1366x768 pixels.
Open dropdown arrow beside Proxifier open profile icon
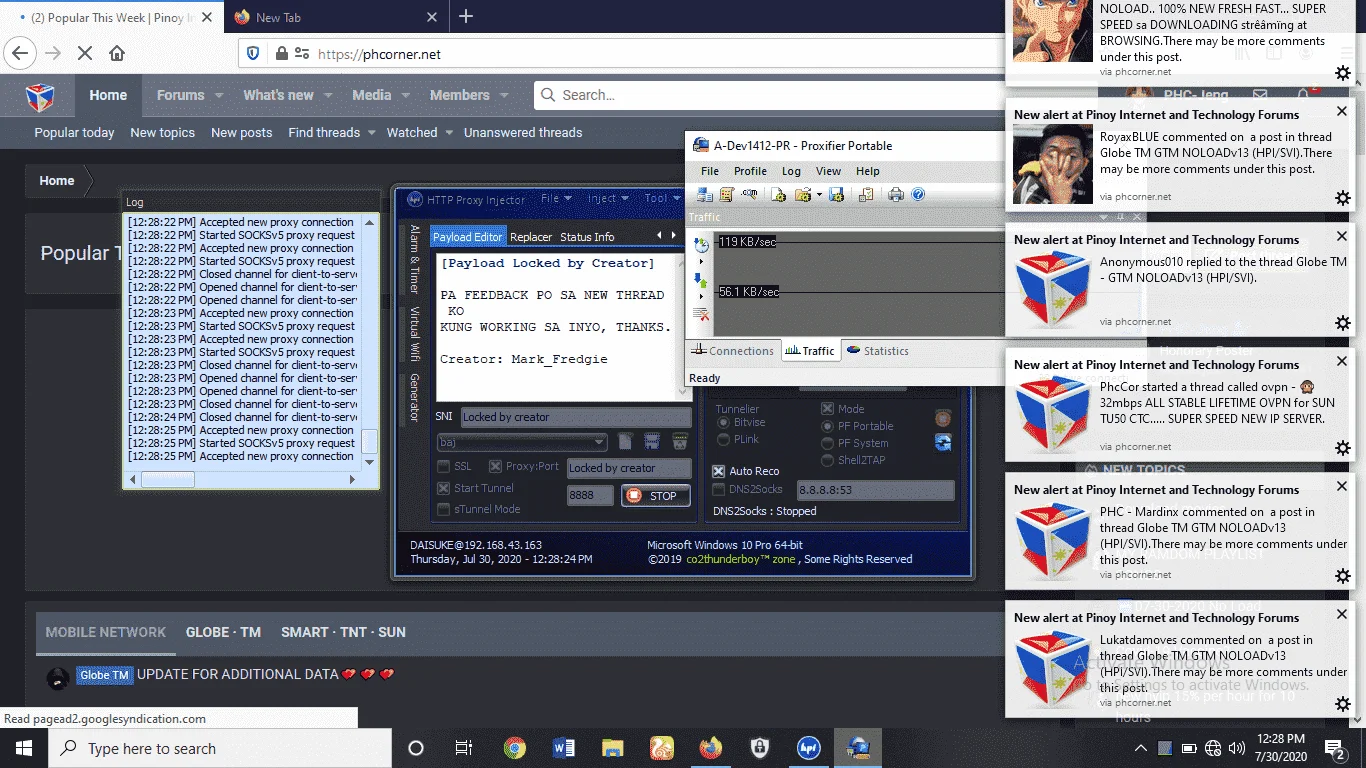point(819,195)
